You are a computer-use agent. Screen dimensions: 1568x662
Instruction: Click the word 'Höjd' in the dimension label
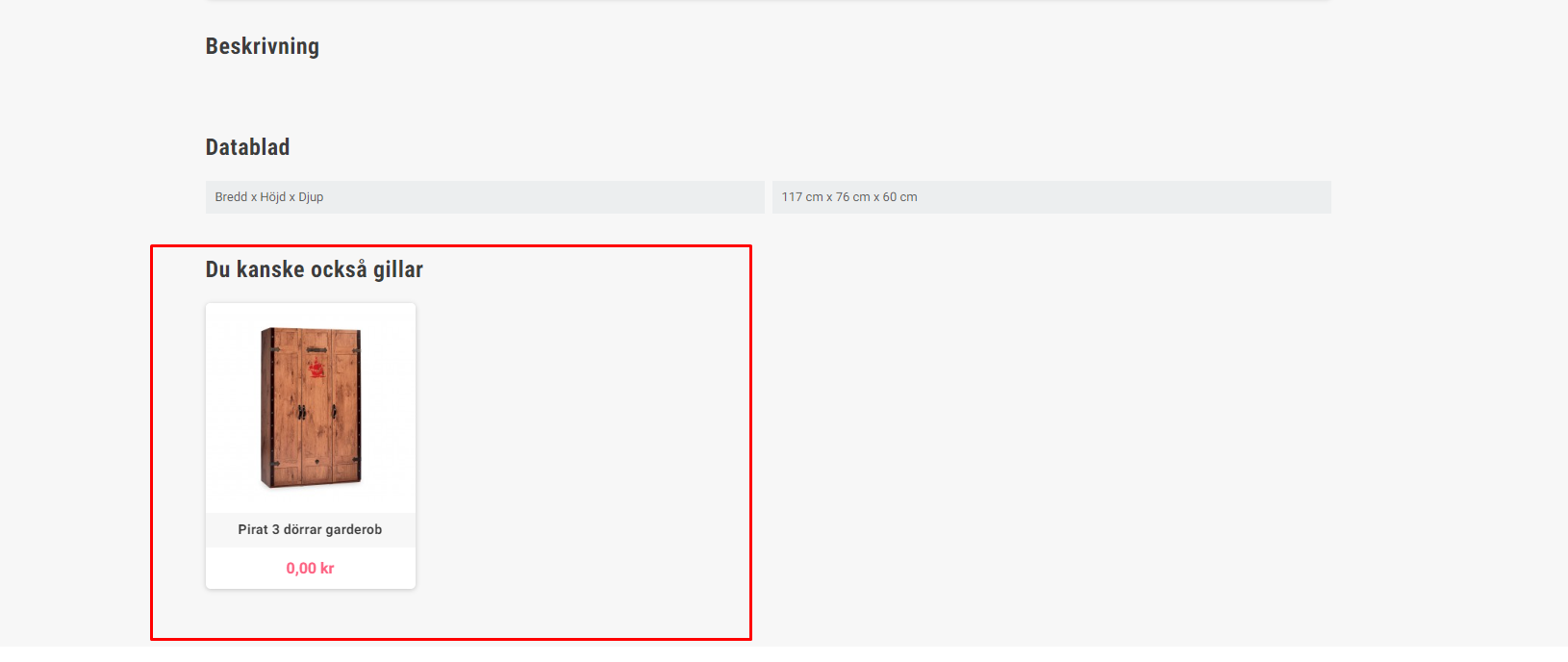pyautogui.click(x=273, y=197)
